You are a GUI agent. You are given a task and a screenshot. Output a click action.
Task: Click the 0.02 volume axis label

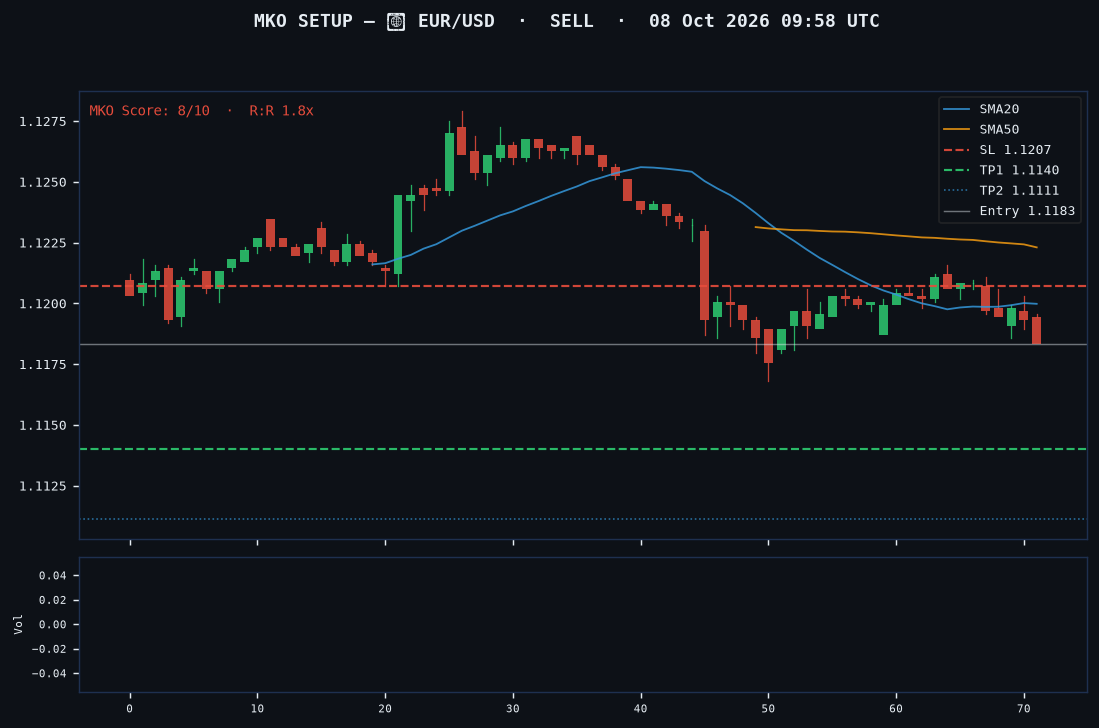click(x=53, y=600)
